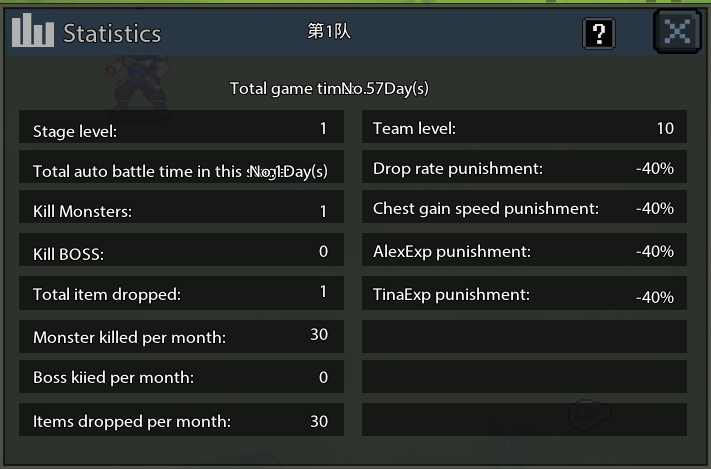Click the Statistics window title text
This screenshot has width=711, height=469.
coord(112,33)
